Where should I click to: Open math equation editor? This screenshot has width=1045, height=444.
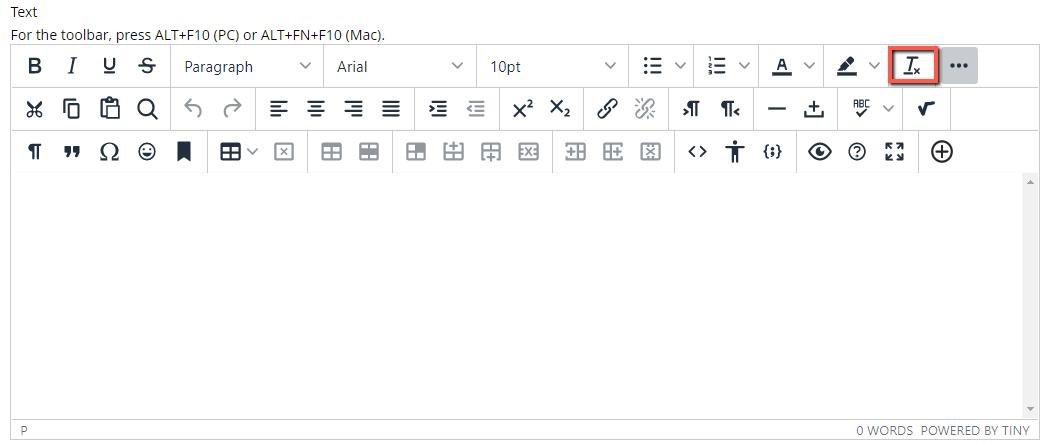(x=926, y=109)
